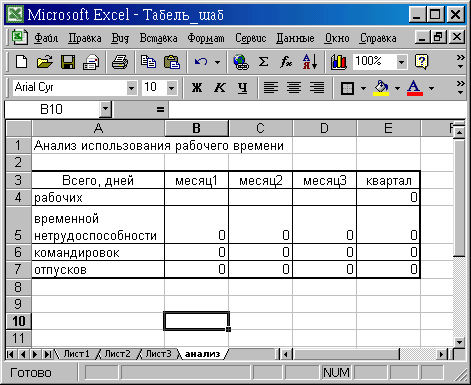Open the font name dropdown Arial Cyr
471x385 pixels.
click(131, 88)
